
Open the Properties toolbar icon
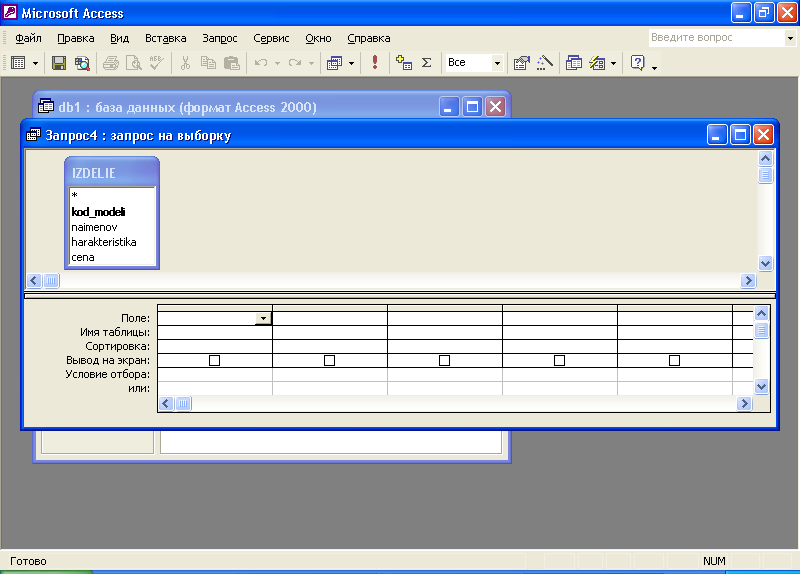pyautogui.click(x=521, y=63)
